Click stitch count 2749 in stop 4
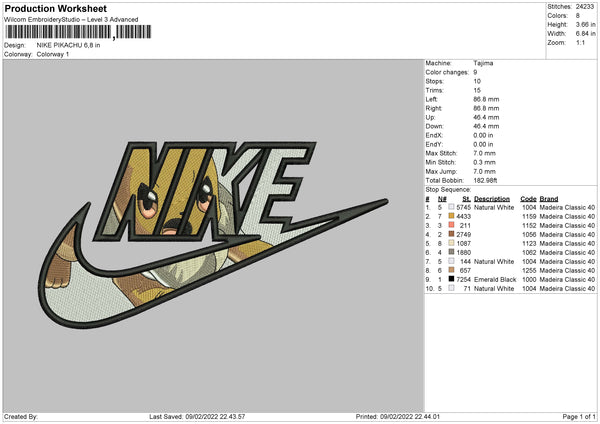Image resolution: width=600 pixels, height=424 pixels. (463, 234)
